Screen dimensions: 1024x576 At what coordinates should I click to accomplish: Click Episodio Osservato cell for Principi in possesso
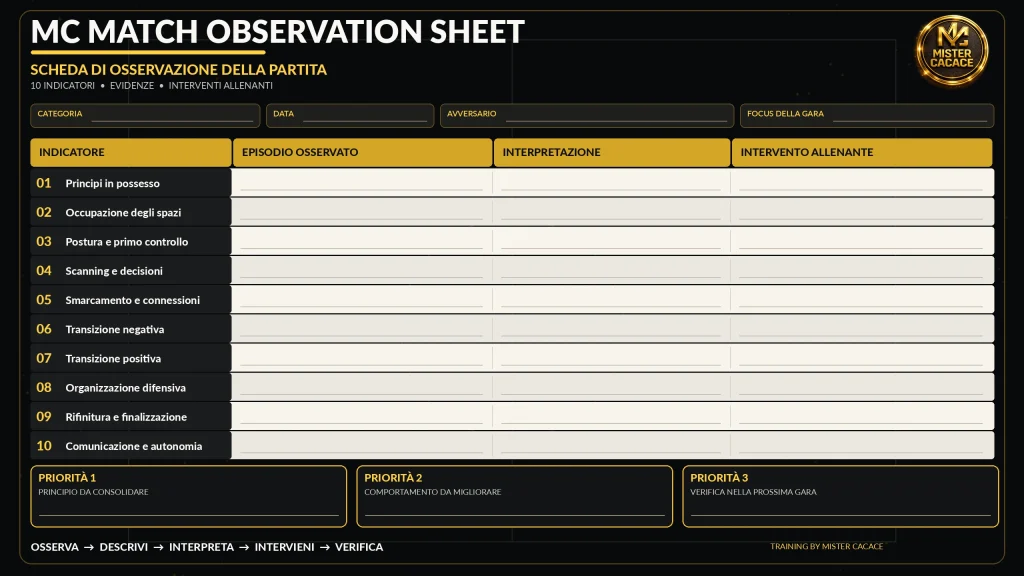[362, 183]
